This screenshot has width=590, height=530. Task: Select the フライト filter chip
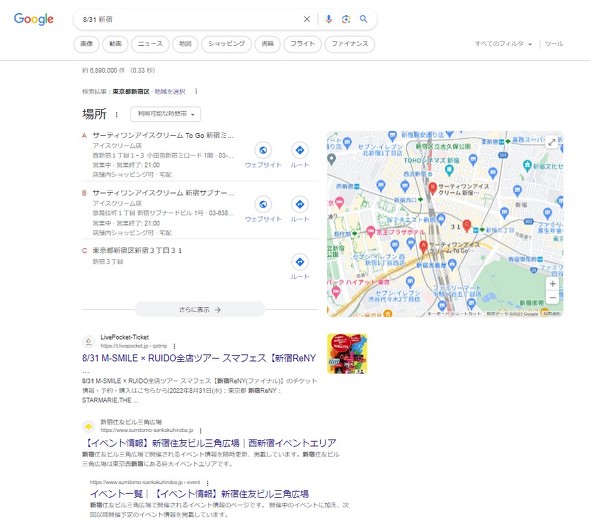point(302,44)
